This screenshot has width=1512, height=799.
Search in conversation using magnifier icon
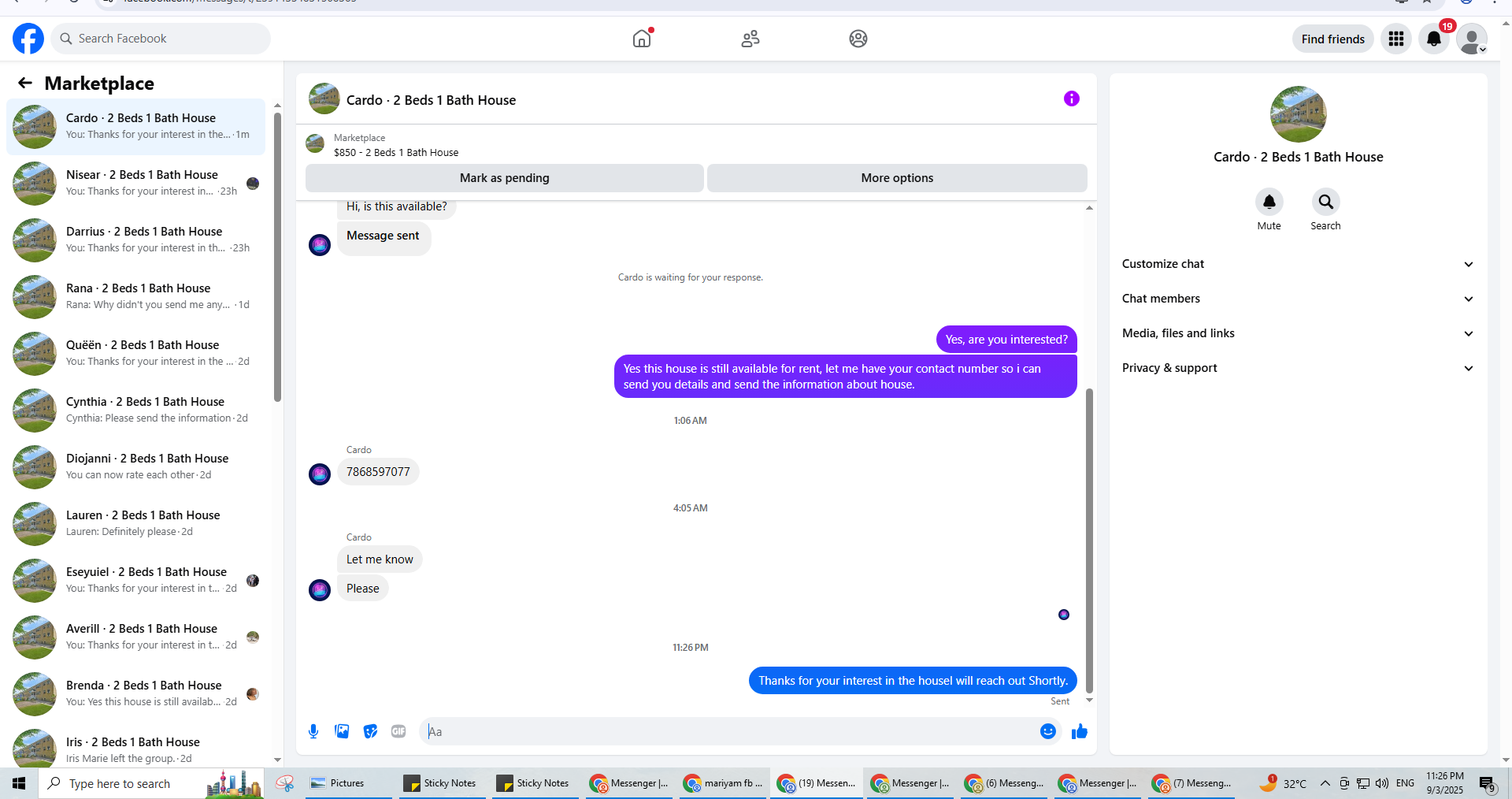coord(1326,203)
